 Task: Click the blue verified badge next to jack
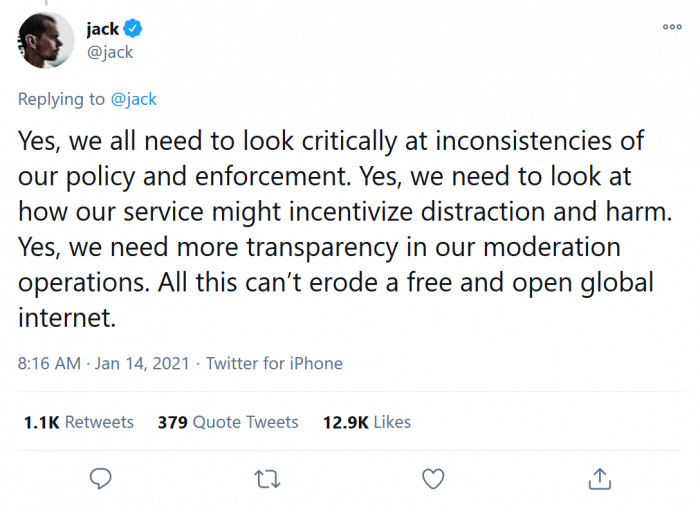(134, 30)
